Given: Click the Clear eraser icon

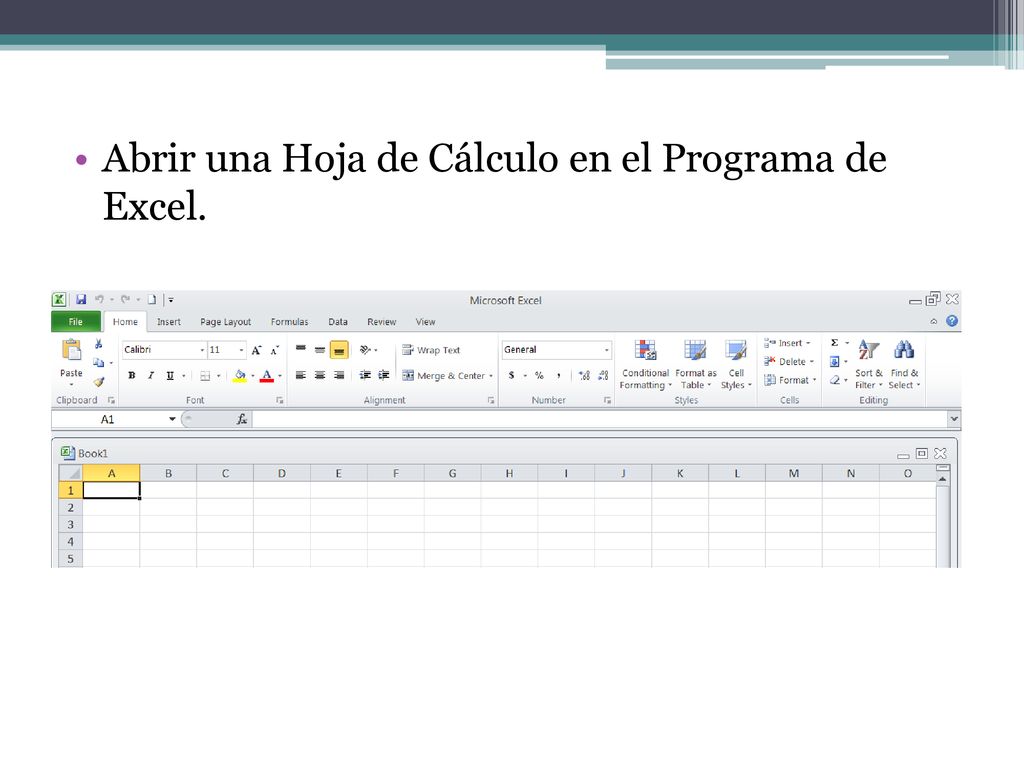Looking at the screenshot, I should click(x=835, y=380).
